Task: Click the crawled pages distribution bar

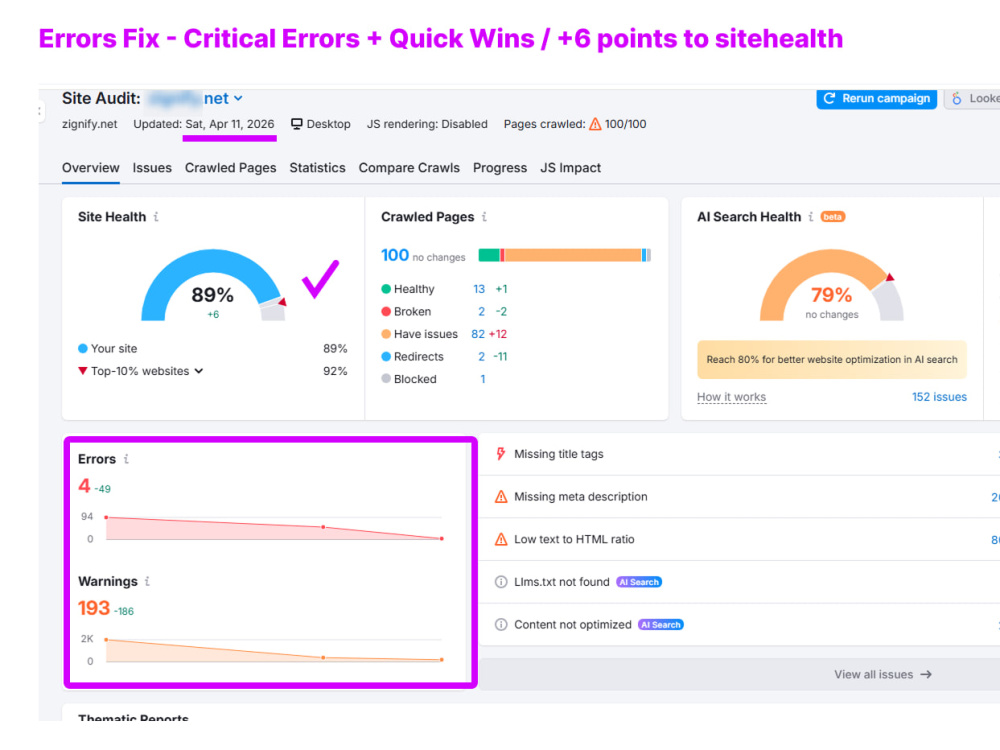Action: [564, 255]
